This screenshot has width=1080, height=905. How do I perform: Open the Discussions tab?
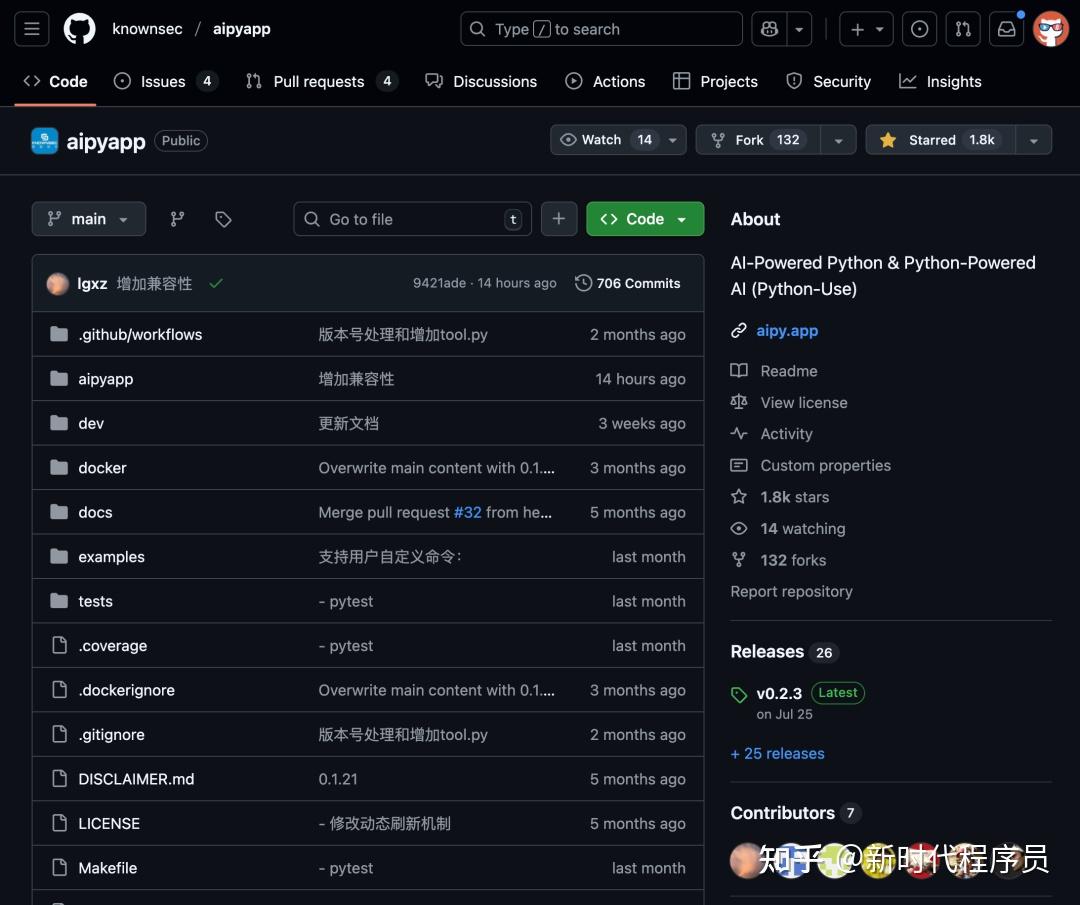point(481,81)
